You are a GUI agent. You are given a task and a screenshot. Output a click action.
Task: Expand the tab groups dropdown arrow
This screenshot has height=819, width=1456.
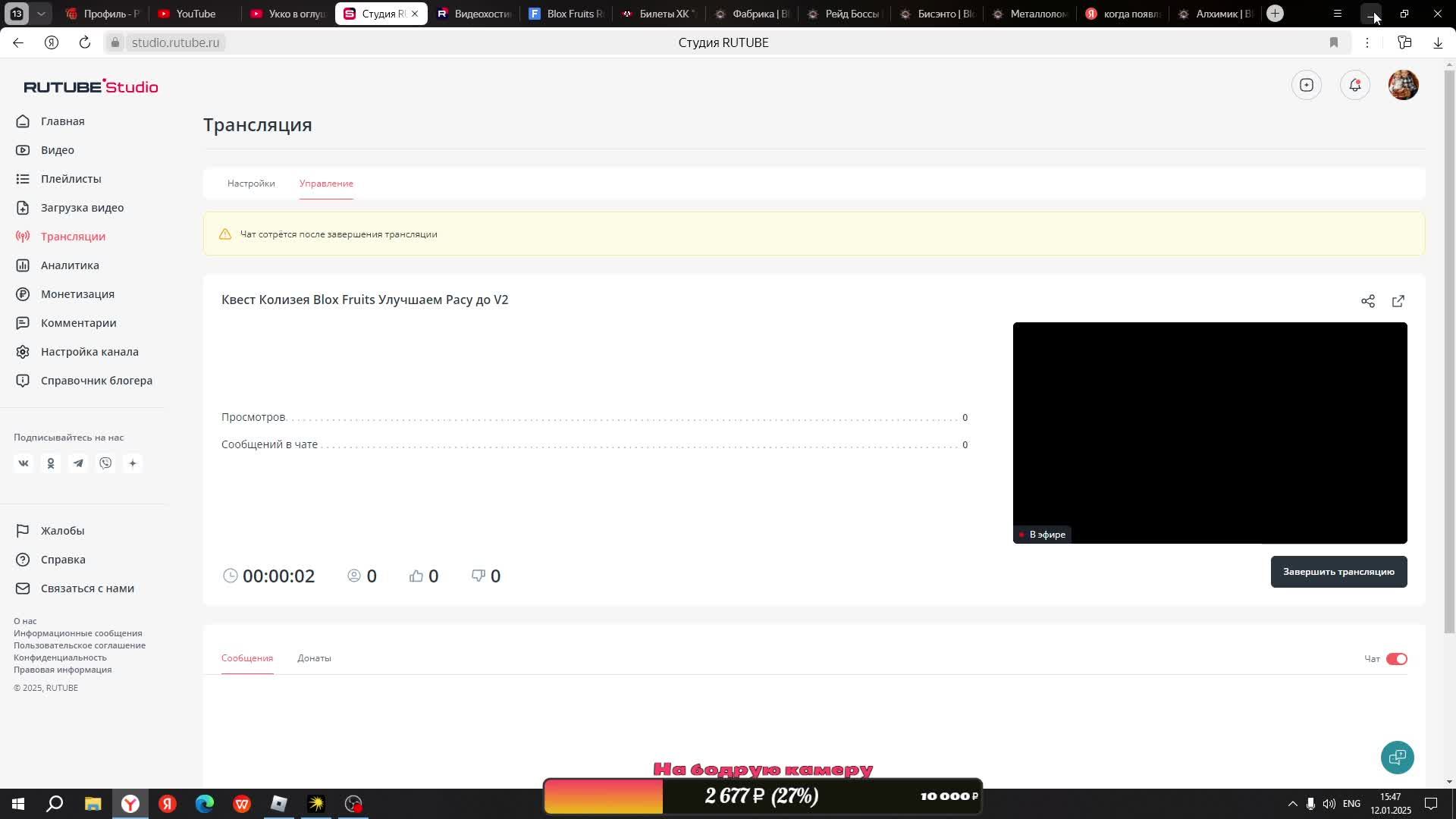(x=42, y=14)
